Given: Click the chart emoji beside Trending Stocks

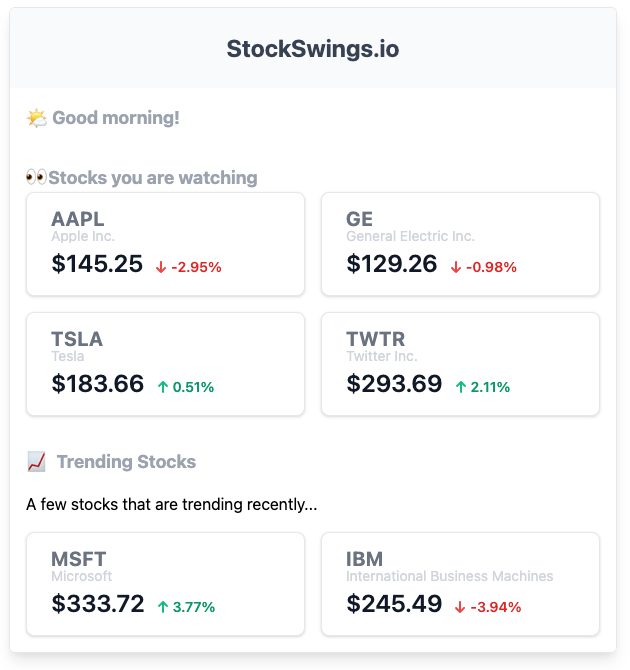Looking at the screenshot, I should click(37, 462).
